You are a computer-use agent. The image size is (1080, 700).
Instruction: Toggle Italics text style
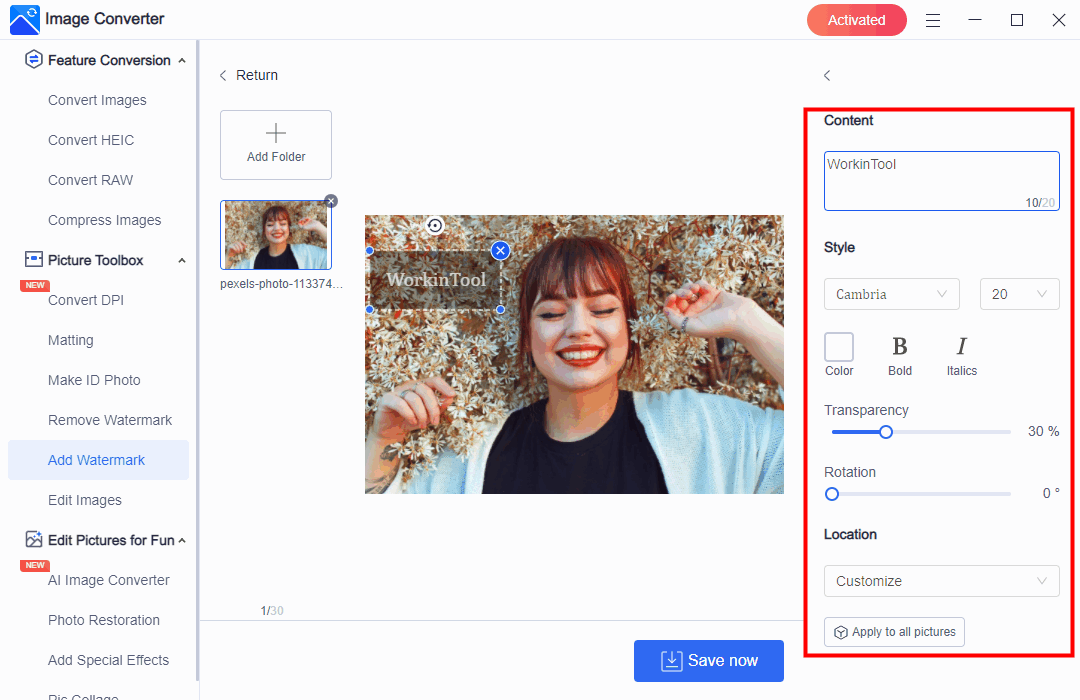pyautogui.click(x=961, y=347)
